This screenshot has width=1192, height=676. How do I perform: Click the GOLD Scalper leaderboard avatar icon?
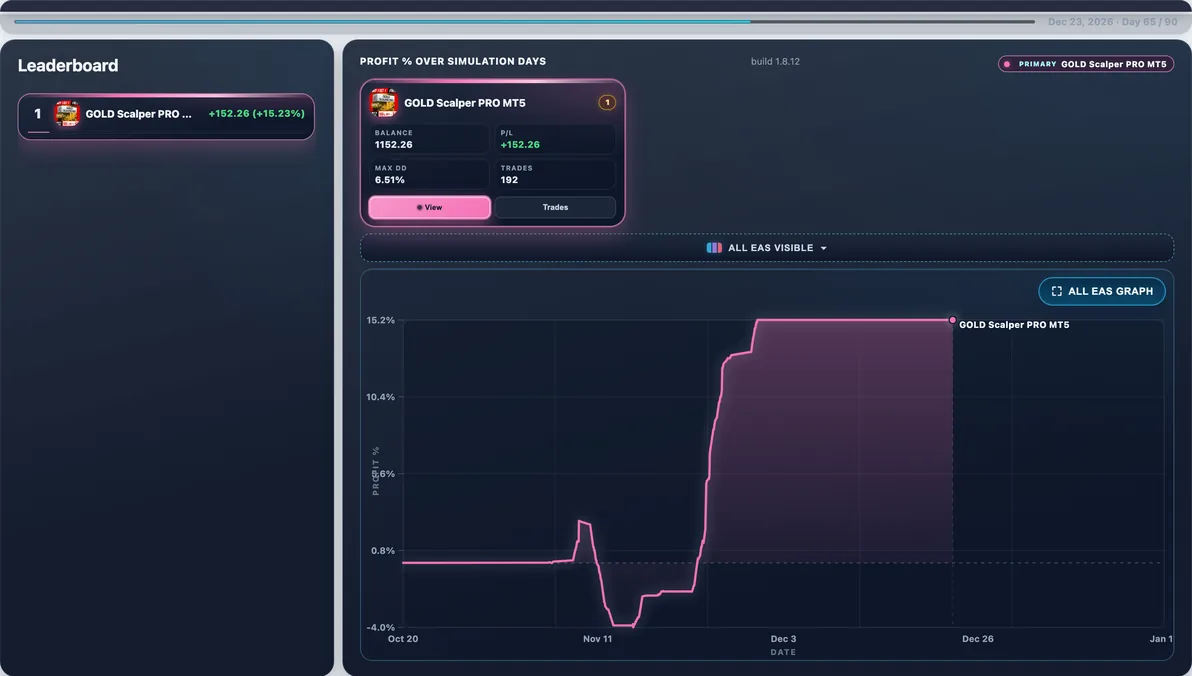67,113
